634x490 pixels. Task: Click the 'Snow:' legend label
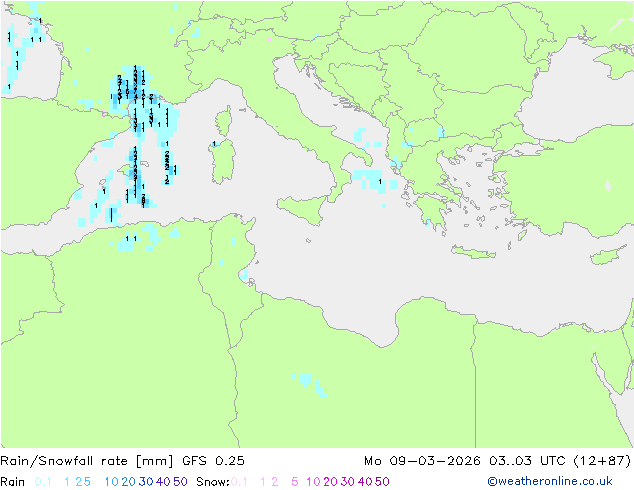(x=213, y=482)
